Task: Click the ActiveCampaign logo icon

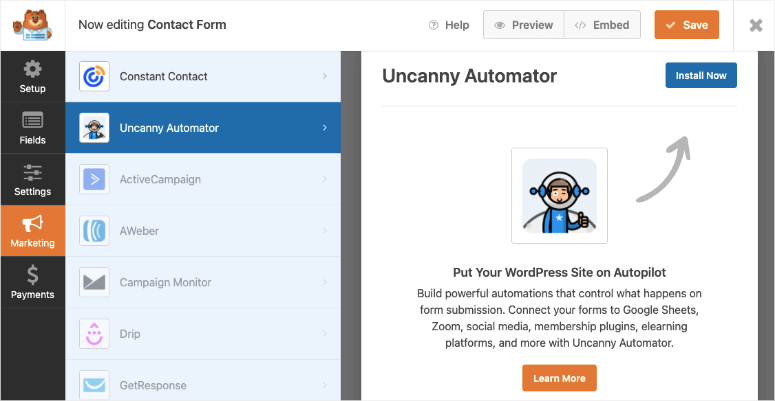Action: [95, 179]
